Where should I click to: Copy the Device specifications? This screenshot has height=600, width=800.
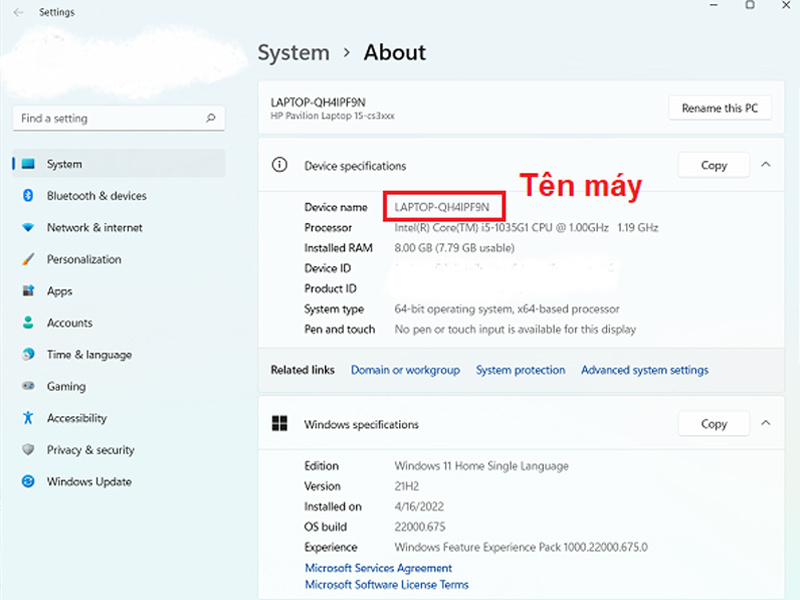[x=713, y=165]
